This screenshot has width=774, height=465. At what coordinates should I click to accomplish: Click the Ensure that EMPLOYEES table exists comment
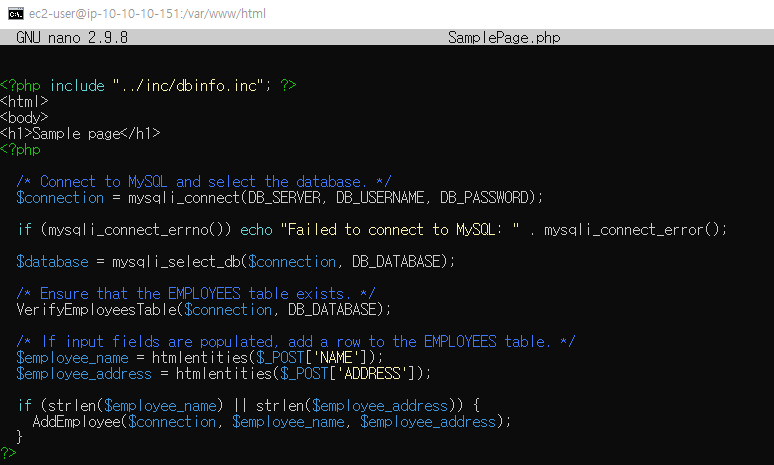[x=196, y=294]
